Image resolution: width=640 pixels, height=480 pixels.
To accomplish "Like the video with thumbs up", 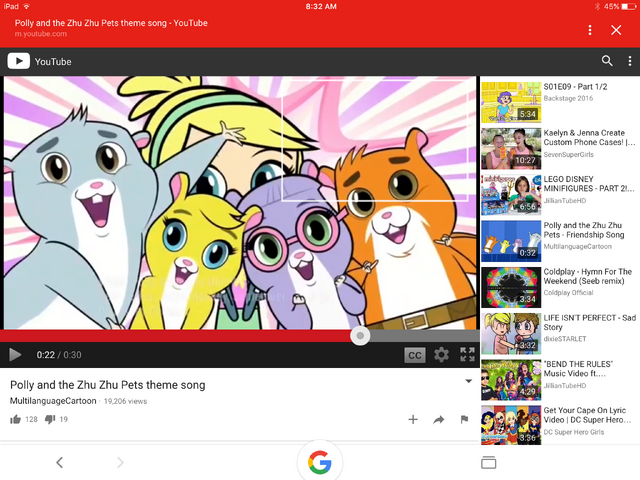I will [16, 419].
